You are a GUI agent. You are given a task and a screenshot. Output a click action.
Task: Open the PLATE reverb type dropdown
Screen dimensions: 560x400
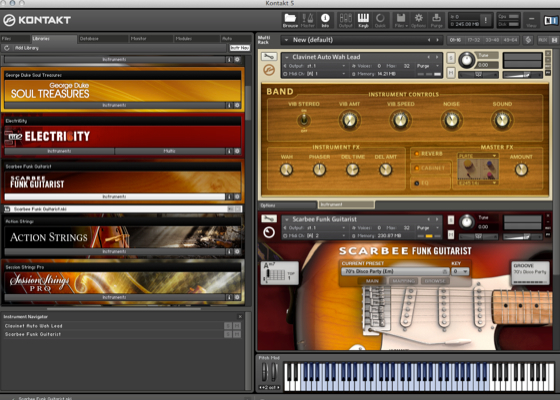pyautogui.click(x=478, y=156)
